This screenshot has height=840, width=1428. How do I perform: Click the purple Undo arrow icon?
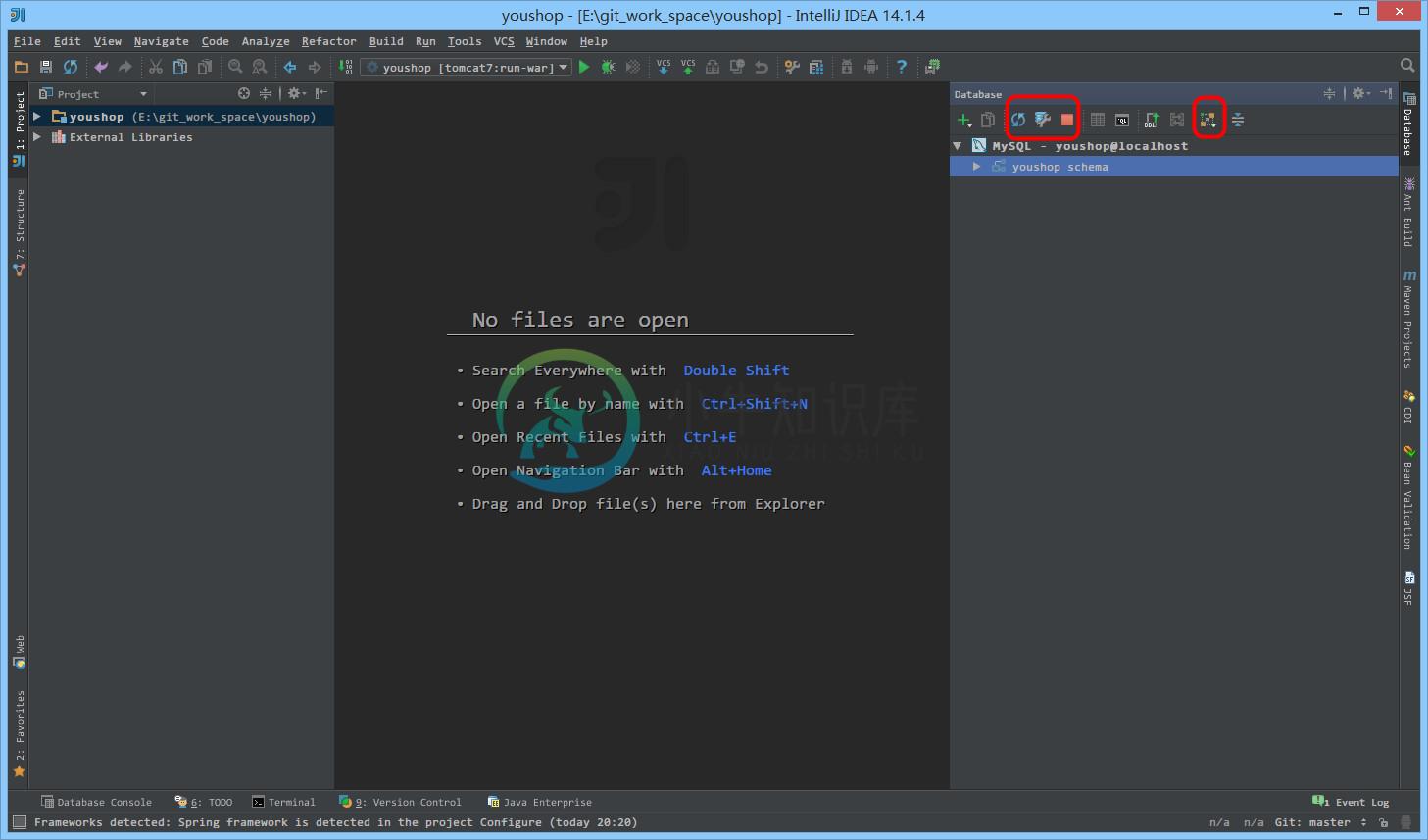101,67
